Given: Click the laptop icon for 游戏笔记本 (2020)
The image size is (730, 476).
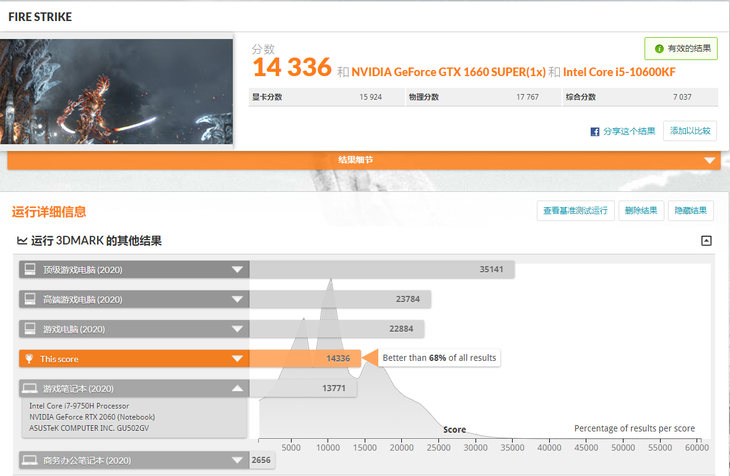Looking at the screenshot, I should point(30,388).
